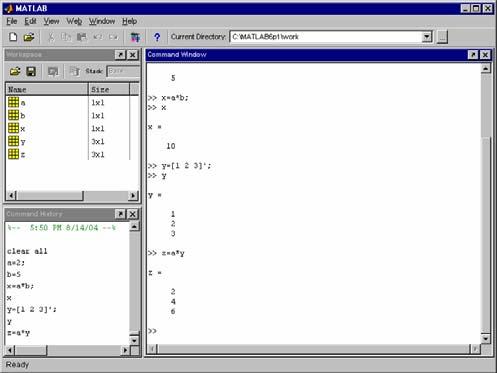The image size is (497, 373).
Task: Click the Undo arrow icon
Action: click(98, 37)
